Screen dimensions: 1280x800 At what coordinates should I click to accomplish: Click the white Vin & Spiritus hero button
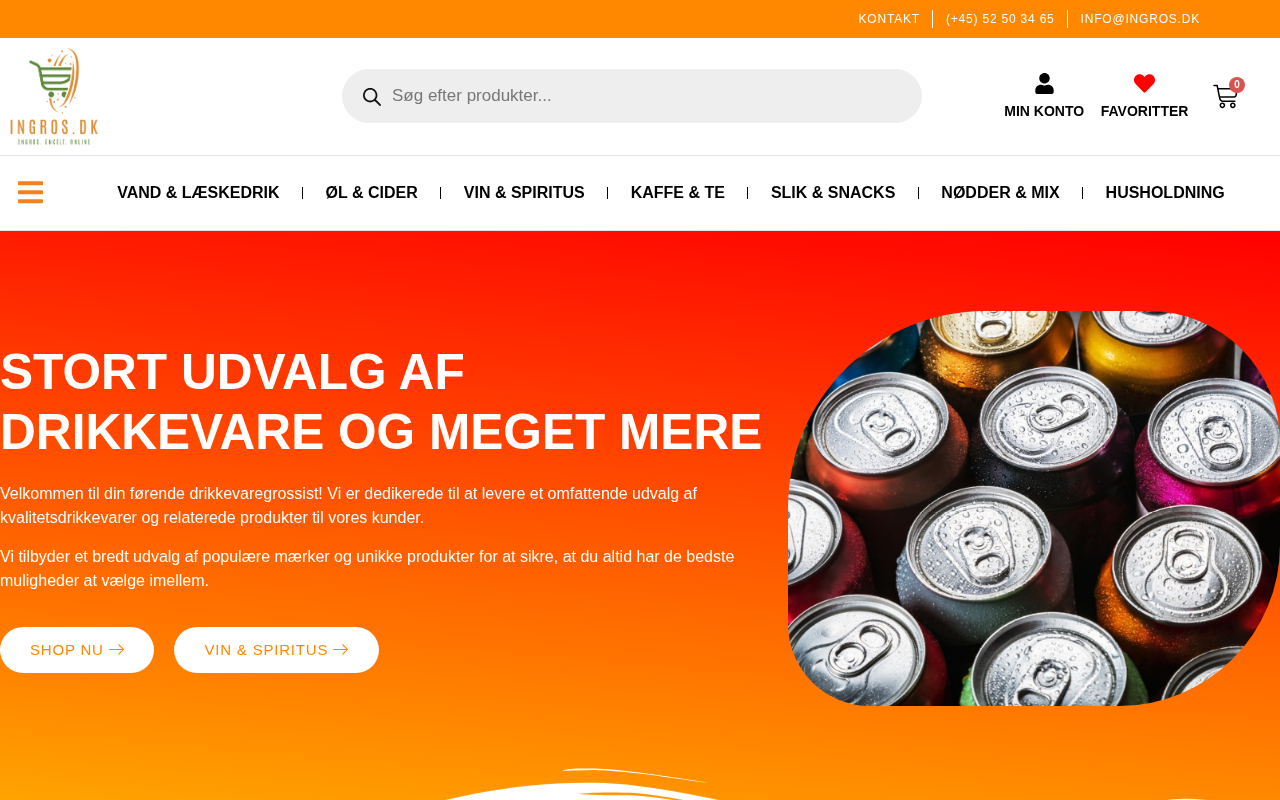276,650
